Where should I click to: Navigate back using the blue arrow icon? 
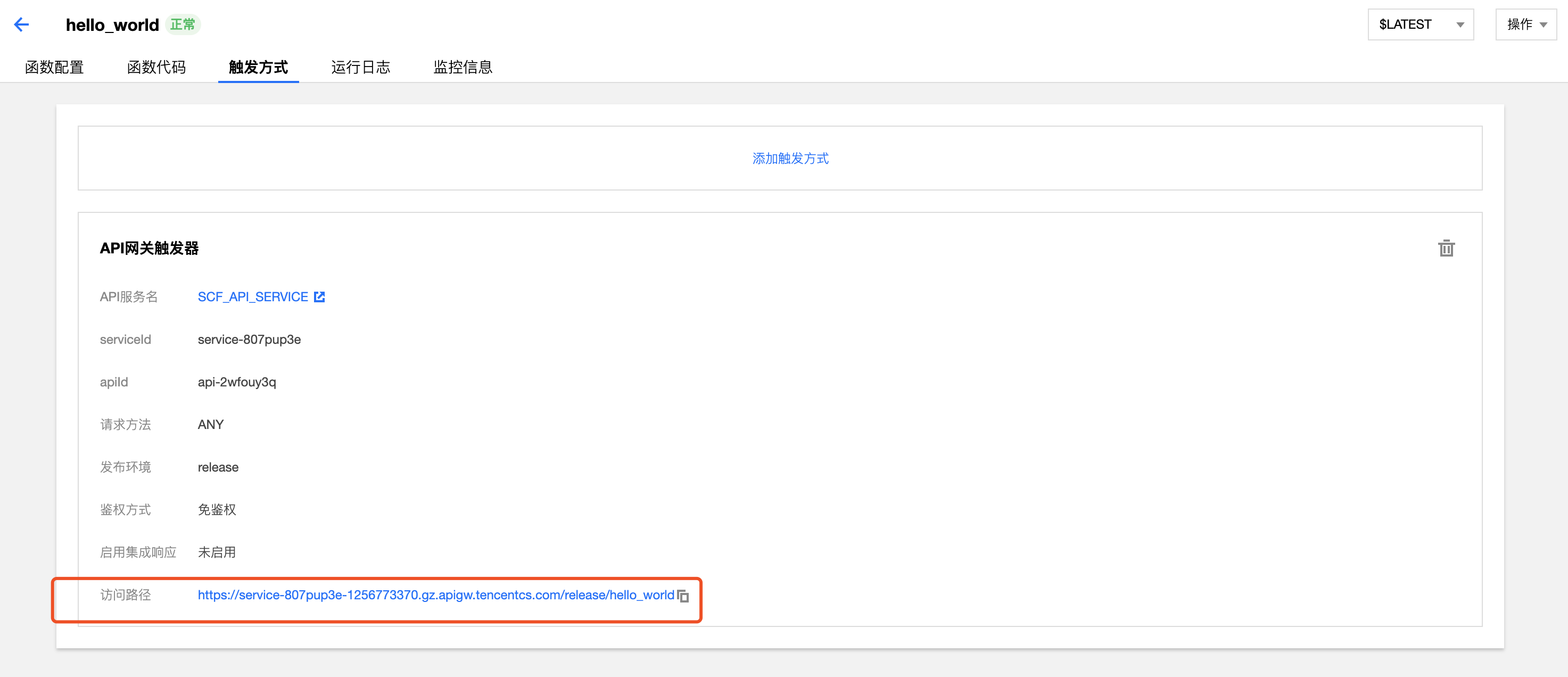(22, 24)
